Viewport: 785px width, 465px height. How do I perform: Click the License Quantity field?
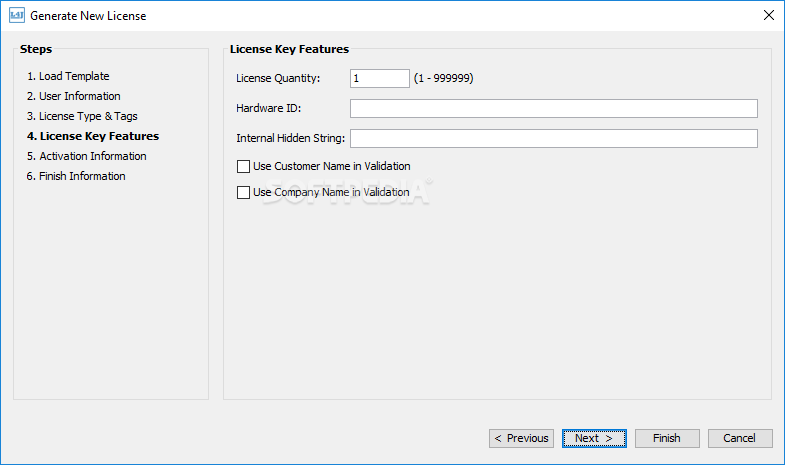(379, 79)
